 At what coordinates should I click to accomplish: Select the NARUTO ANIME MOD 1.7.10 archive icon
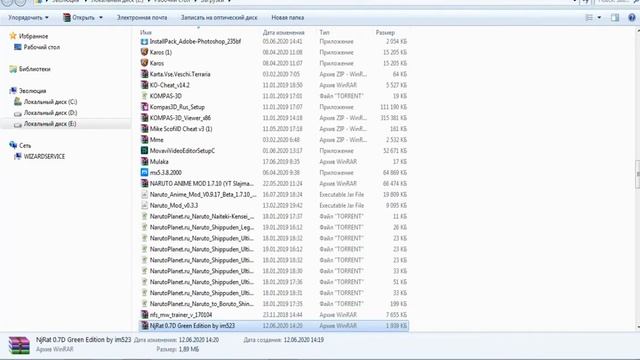point(144,184)
